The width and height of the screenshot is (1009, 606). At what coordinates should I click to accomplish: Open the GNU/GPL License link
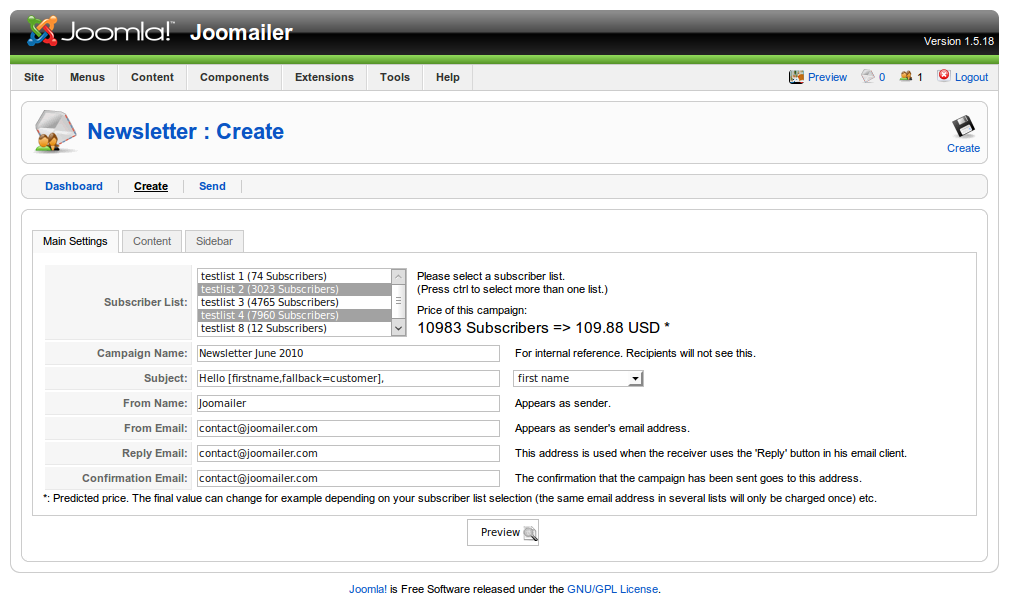612,589
